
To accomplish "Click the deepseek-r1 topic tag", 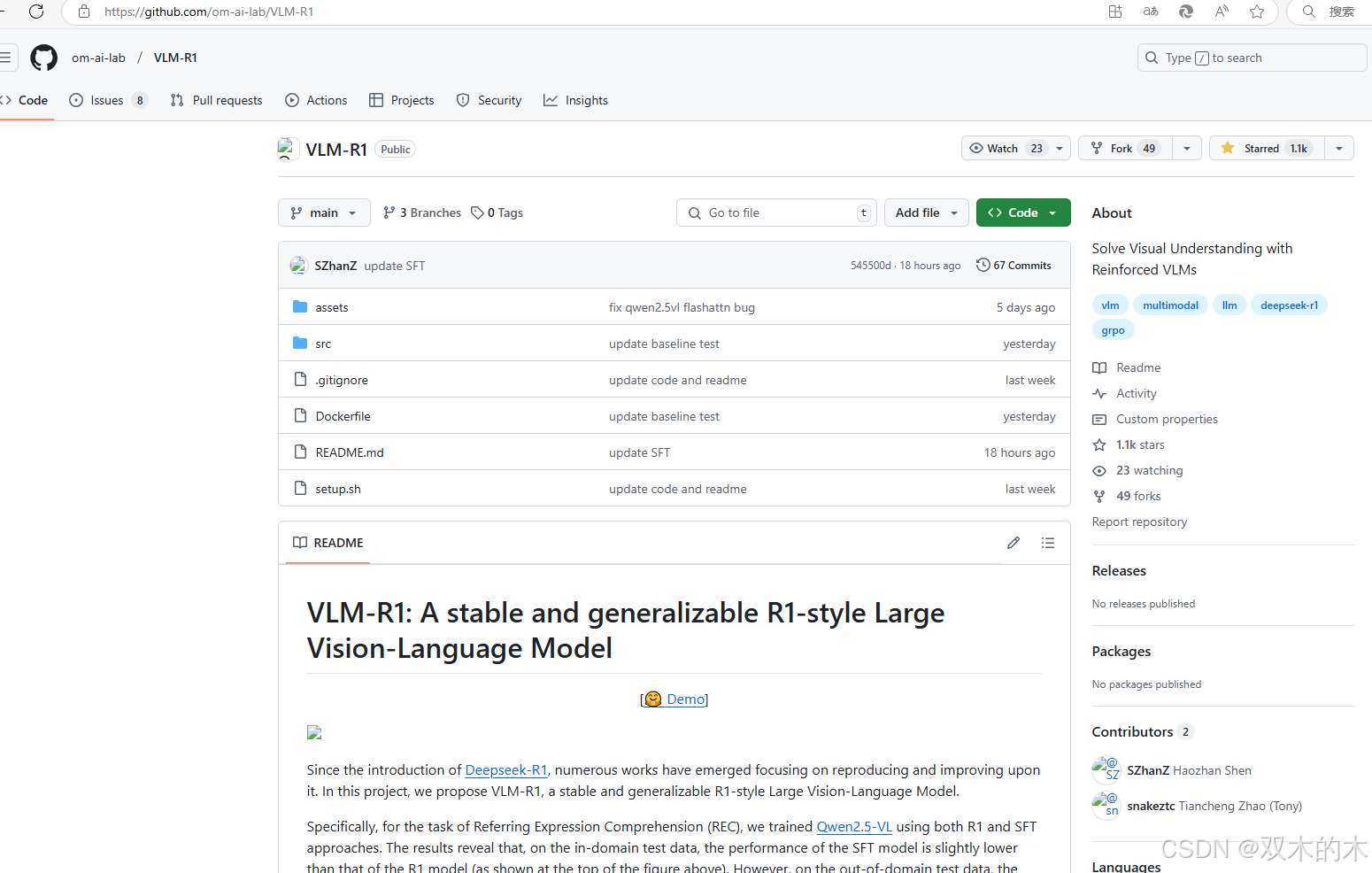I will click(1289, 305).
